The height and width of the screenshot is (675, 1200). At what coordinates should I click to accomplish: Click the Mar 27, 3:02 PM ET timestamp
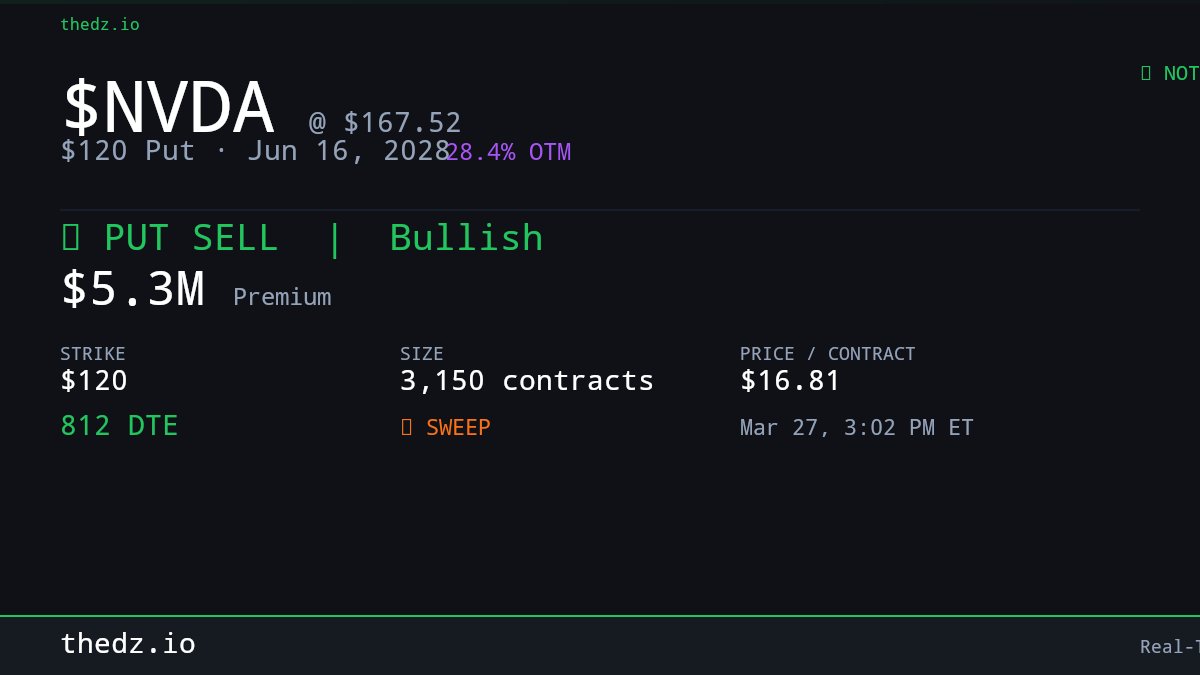tap(856, 428)
